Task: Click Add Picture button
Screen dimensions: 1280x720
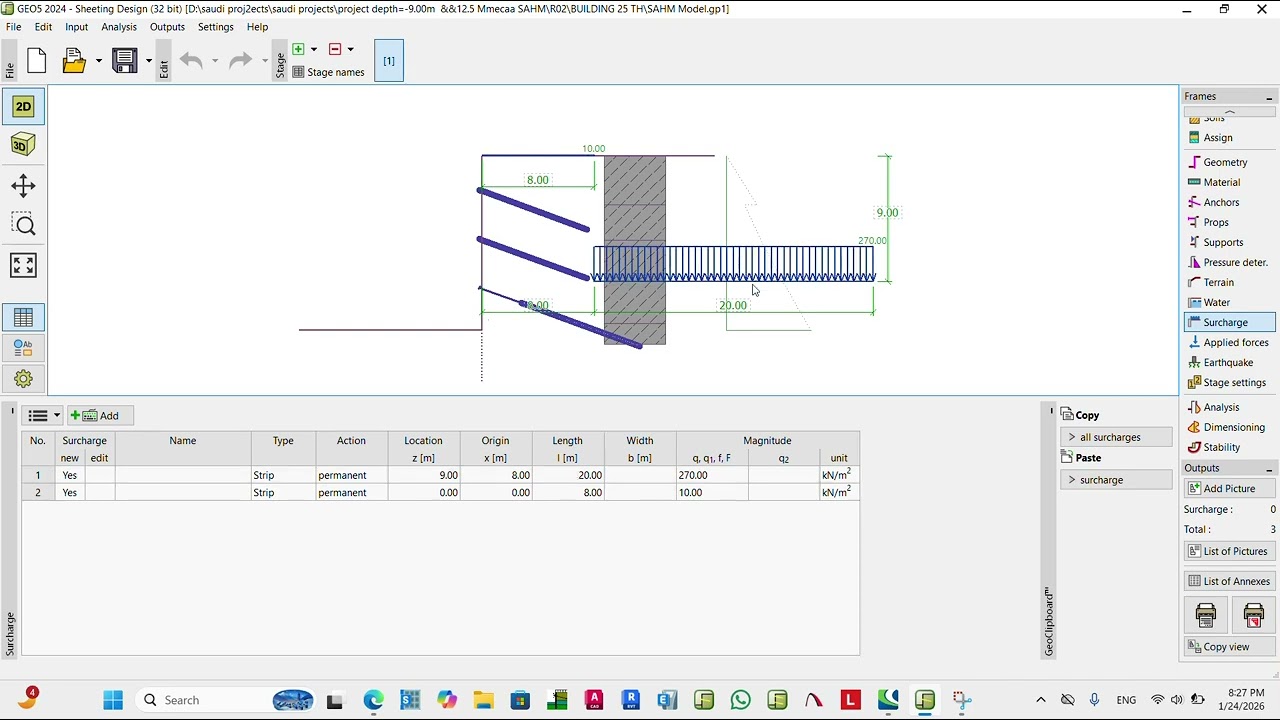Action: pos(1229,488)
